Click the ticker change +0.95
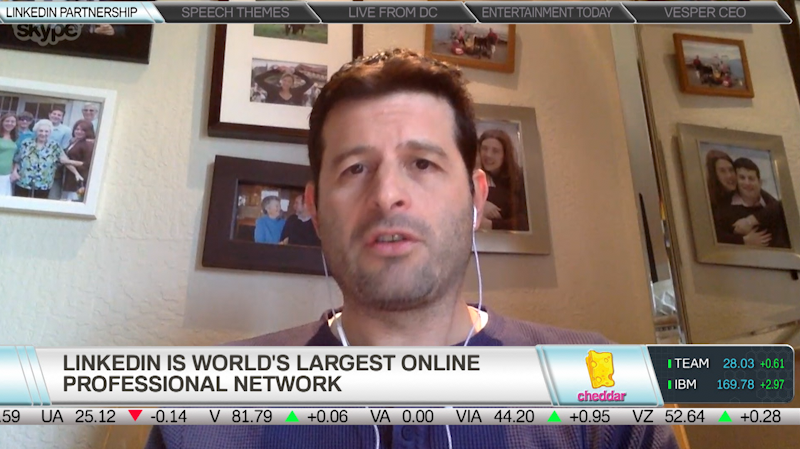This screenshot has height=449, width=800. 589,416
